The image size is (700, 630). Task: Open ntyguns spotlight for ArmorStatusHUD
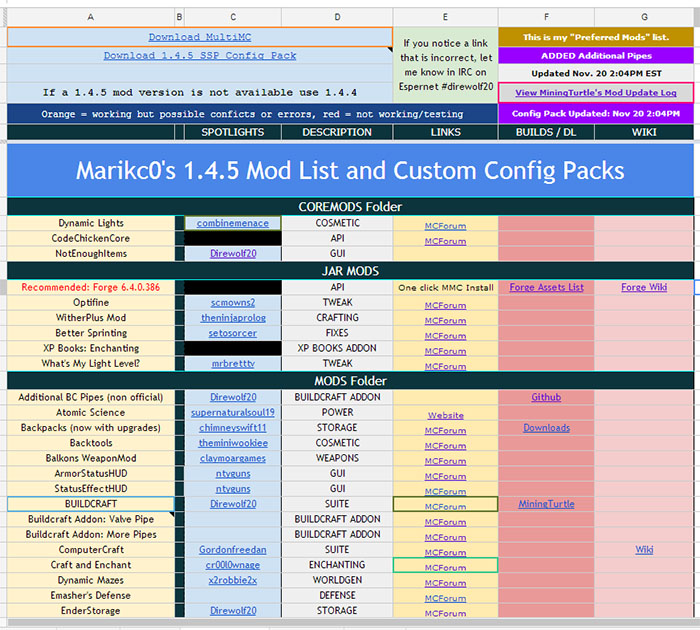(233, 474)
